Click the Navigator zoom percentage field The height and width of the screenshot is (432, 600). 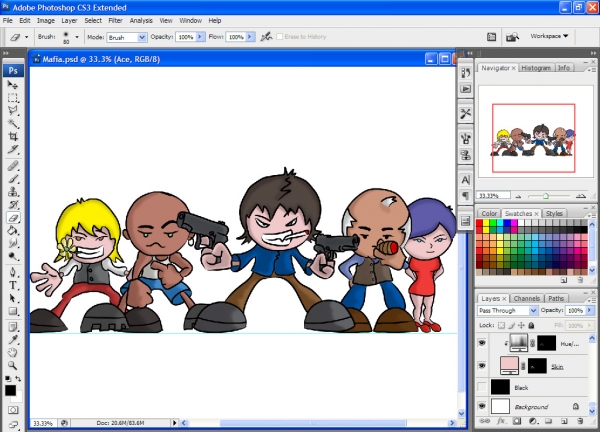[x=493, y=196]
